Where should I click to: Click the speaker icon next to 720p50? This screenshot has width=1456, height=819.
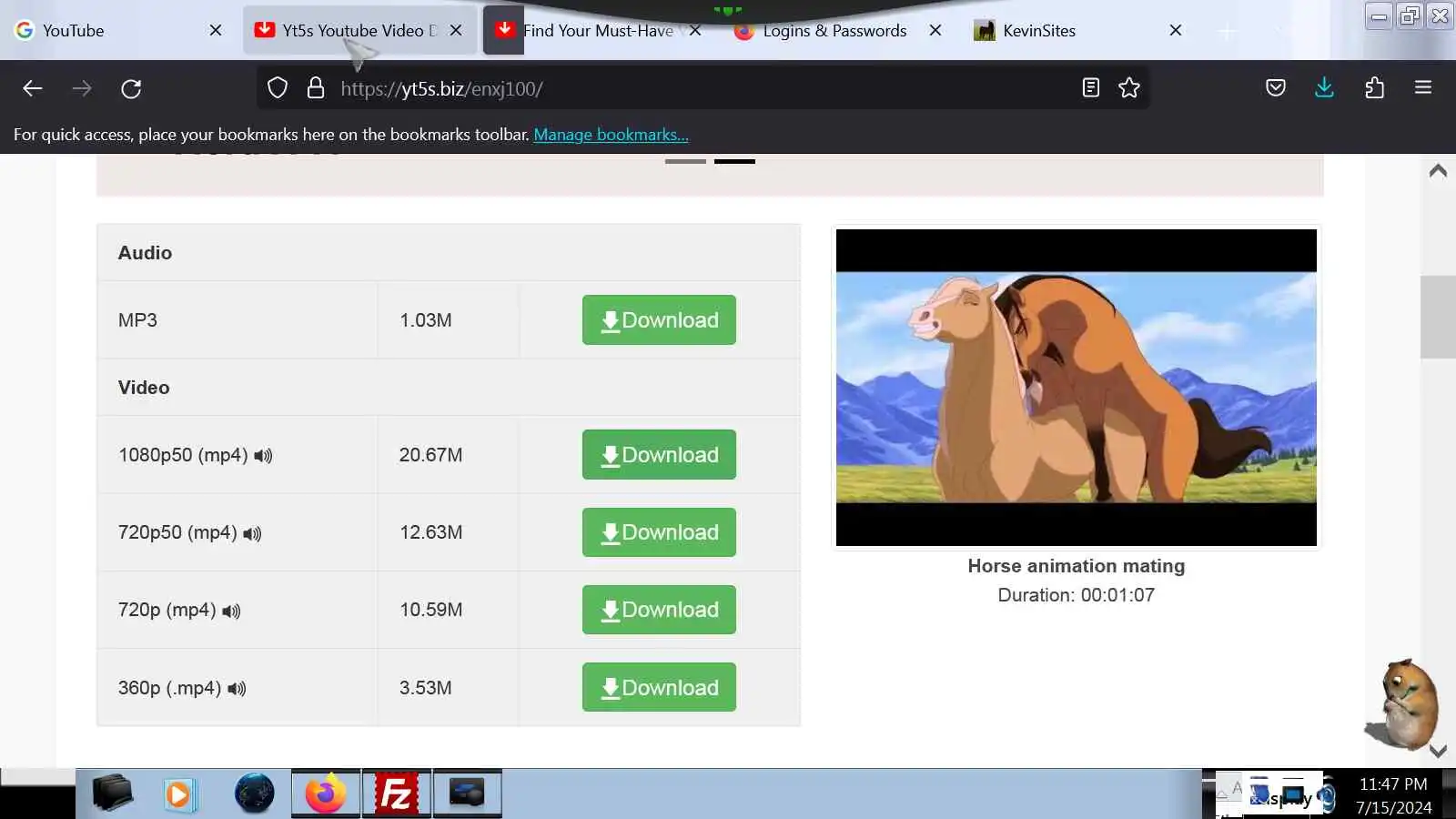tap(252, 534)
